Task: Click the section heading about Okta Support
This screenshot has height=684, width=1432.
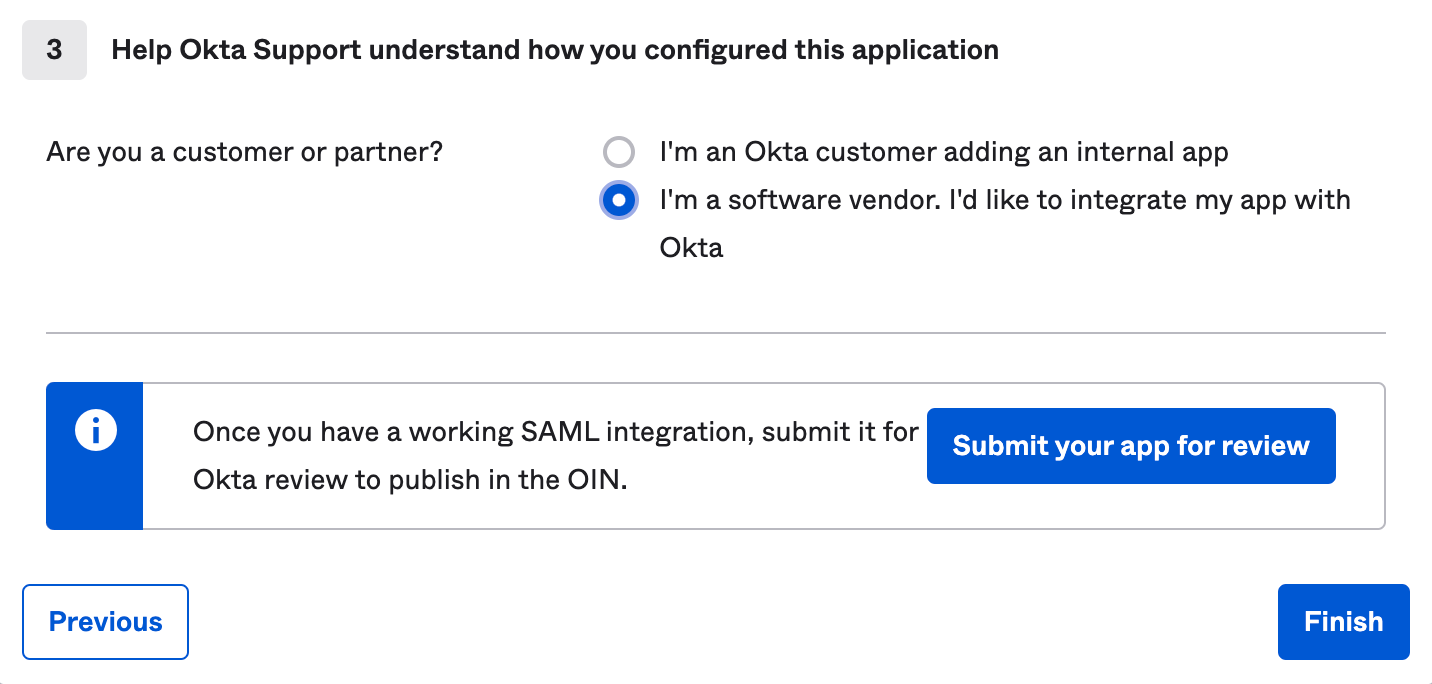Action: point(556,49)
